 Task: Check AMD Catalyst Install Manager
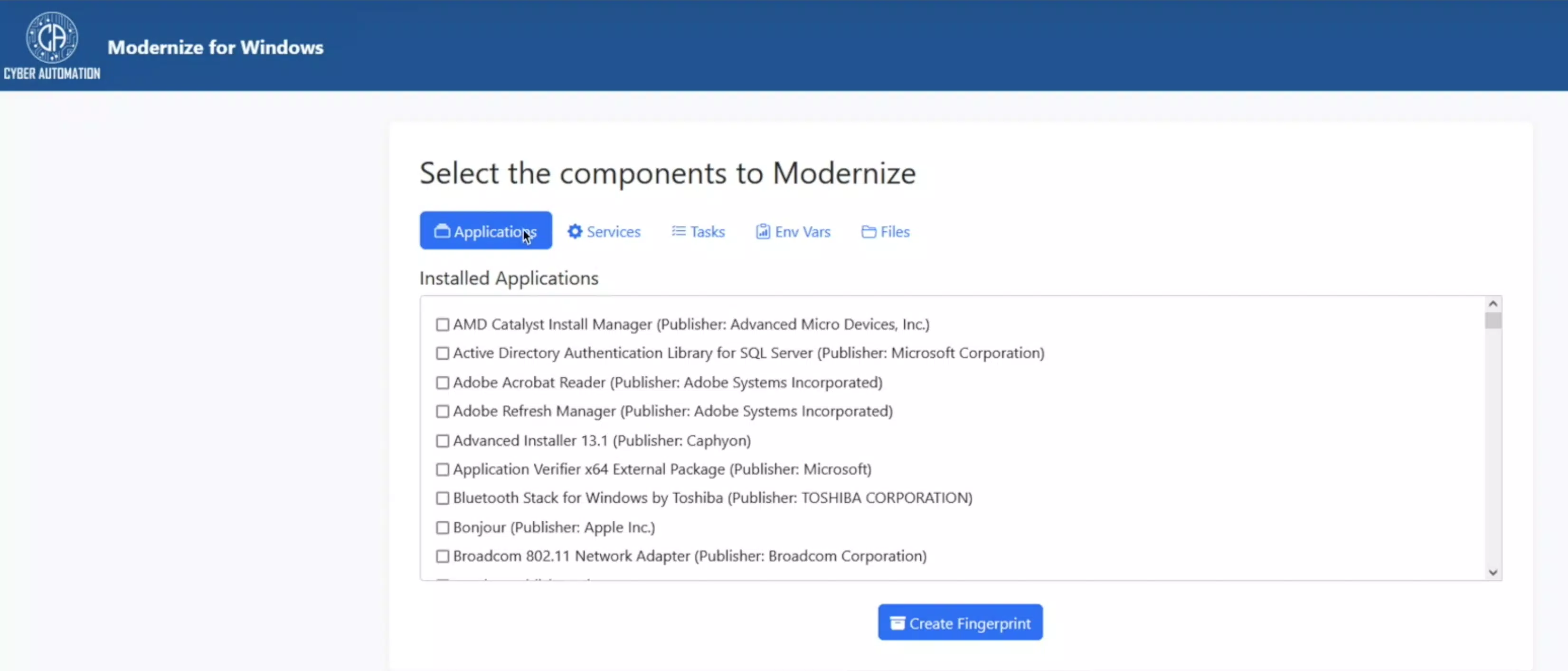[x=443, y=325]
